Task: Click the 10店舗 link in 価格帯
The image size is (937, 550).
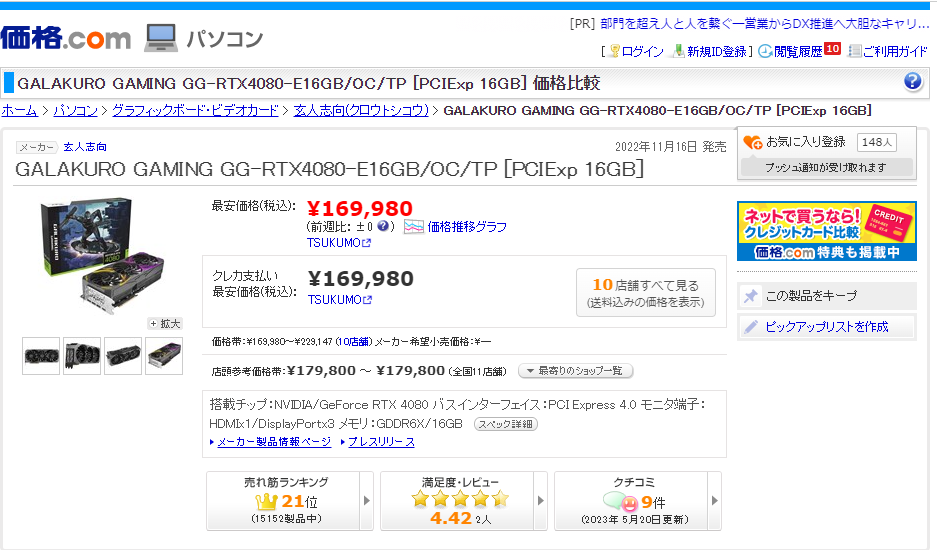Action: [x=354, y=342]
